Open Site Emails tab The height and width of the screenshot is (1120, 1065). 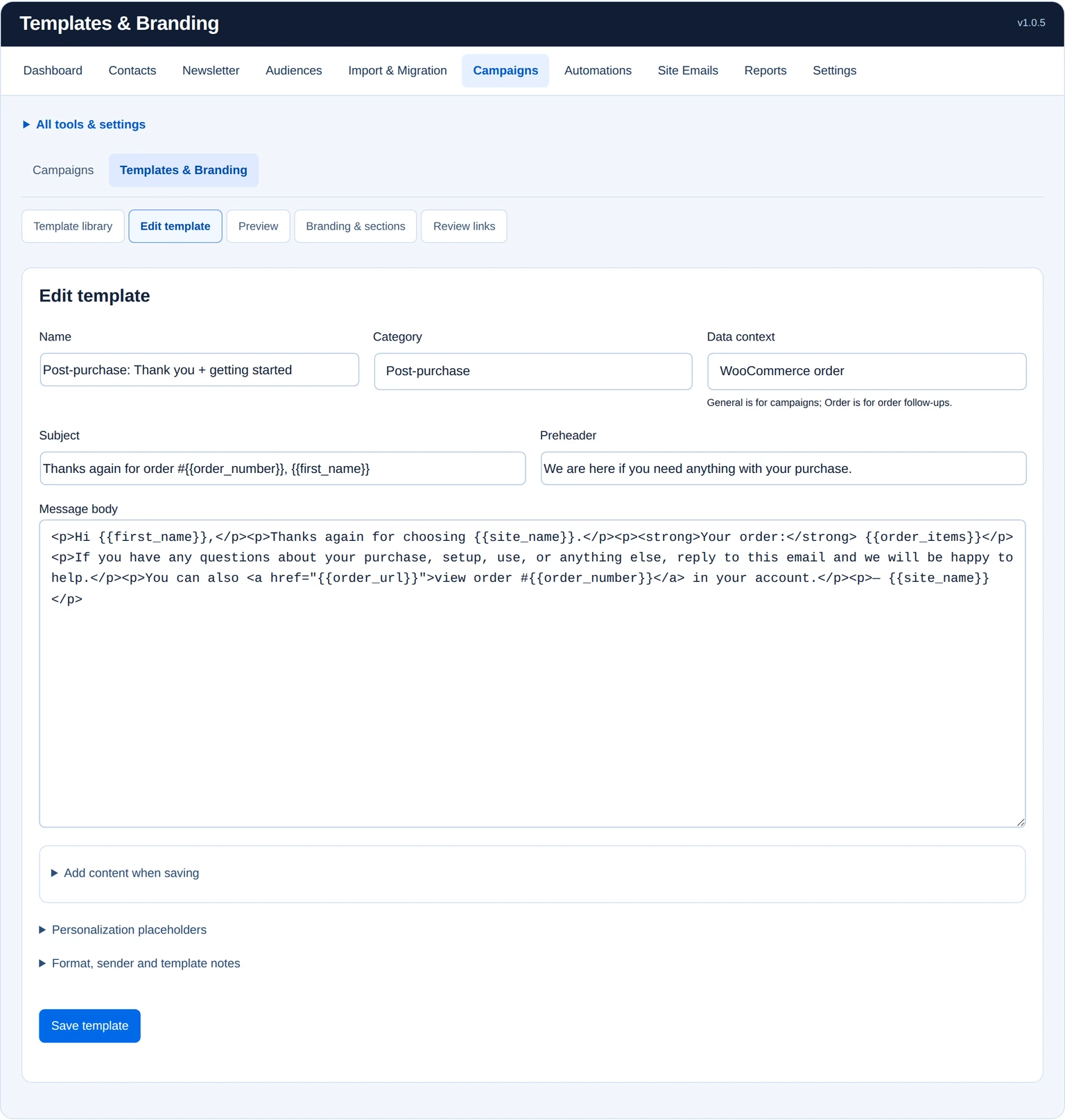688,71
